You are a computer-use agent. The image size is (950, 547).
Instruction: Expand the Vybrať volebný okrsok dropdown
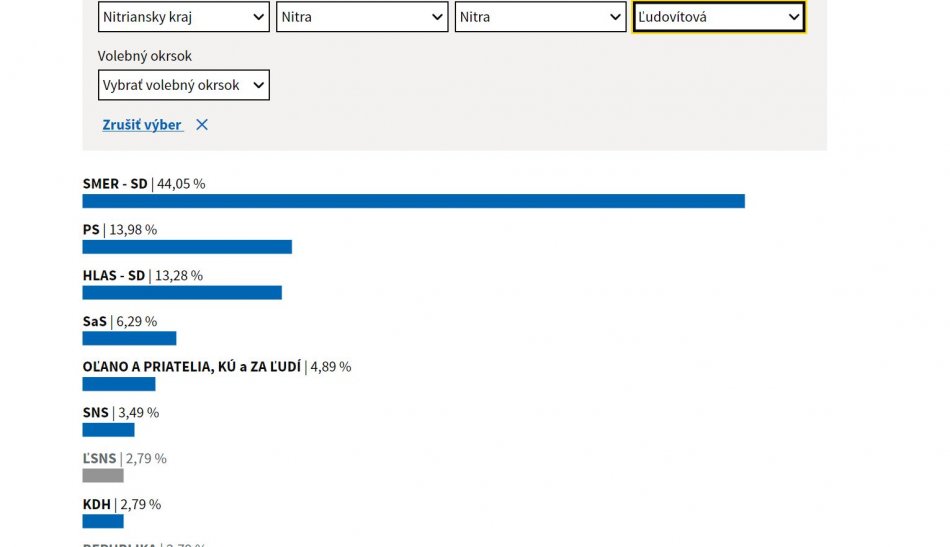[184, 85]
